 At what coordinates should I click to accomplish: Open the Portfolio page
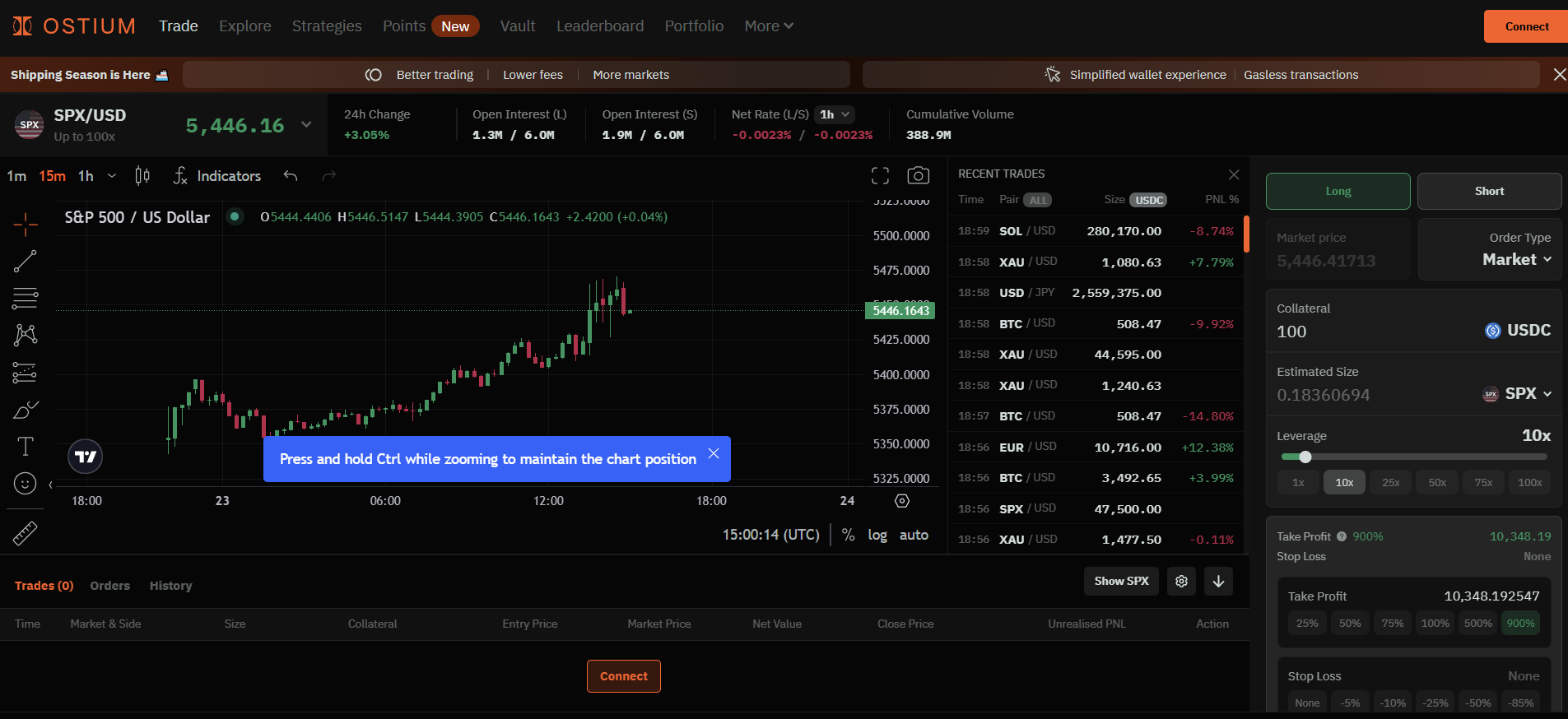coord(694,26)
